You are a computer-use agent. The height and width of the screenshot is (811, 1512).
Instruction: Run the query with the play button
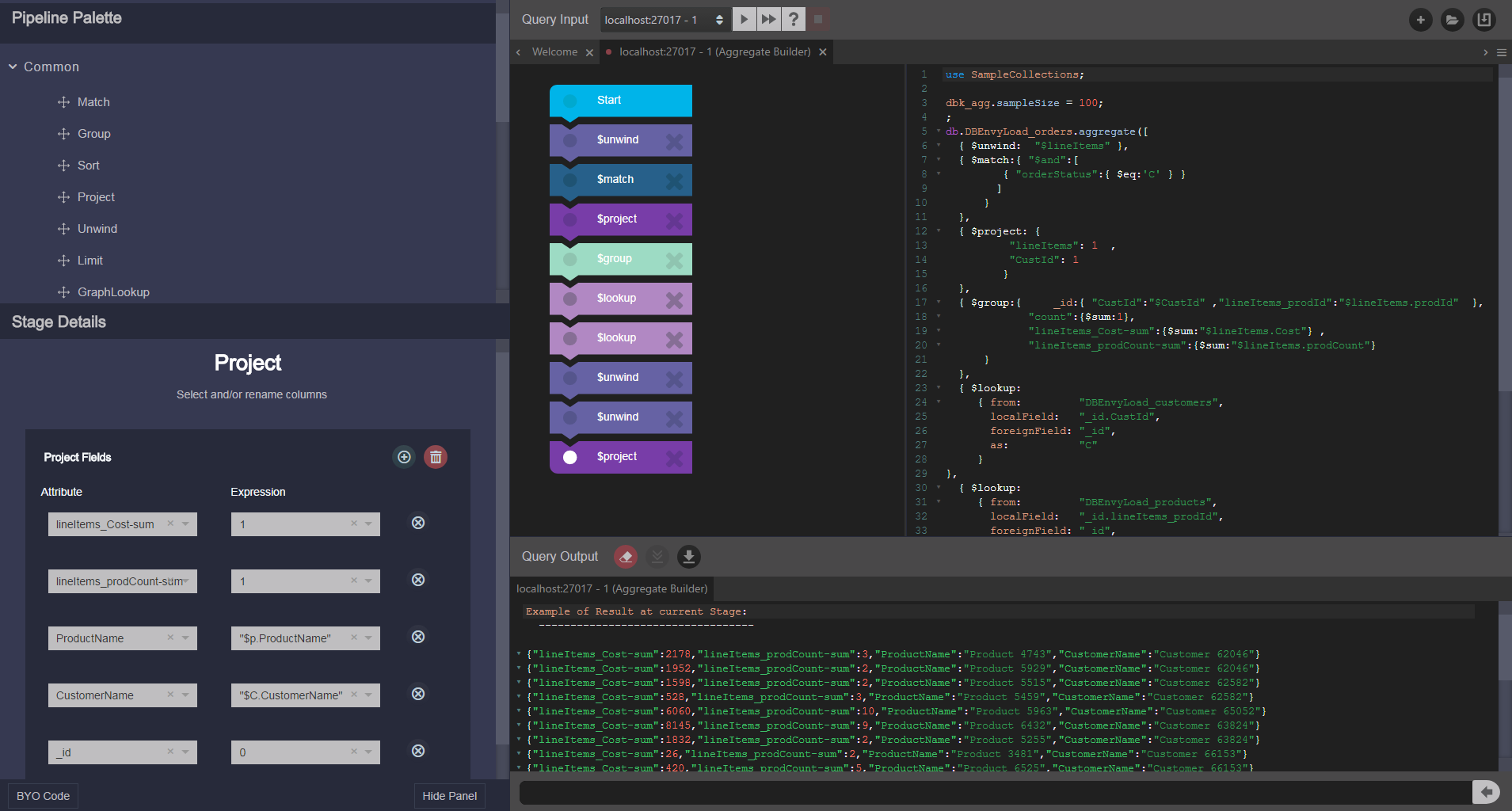pyautogui.click(x=744, y=19)
